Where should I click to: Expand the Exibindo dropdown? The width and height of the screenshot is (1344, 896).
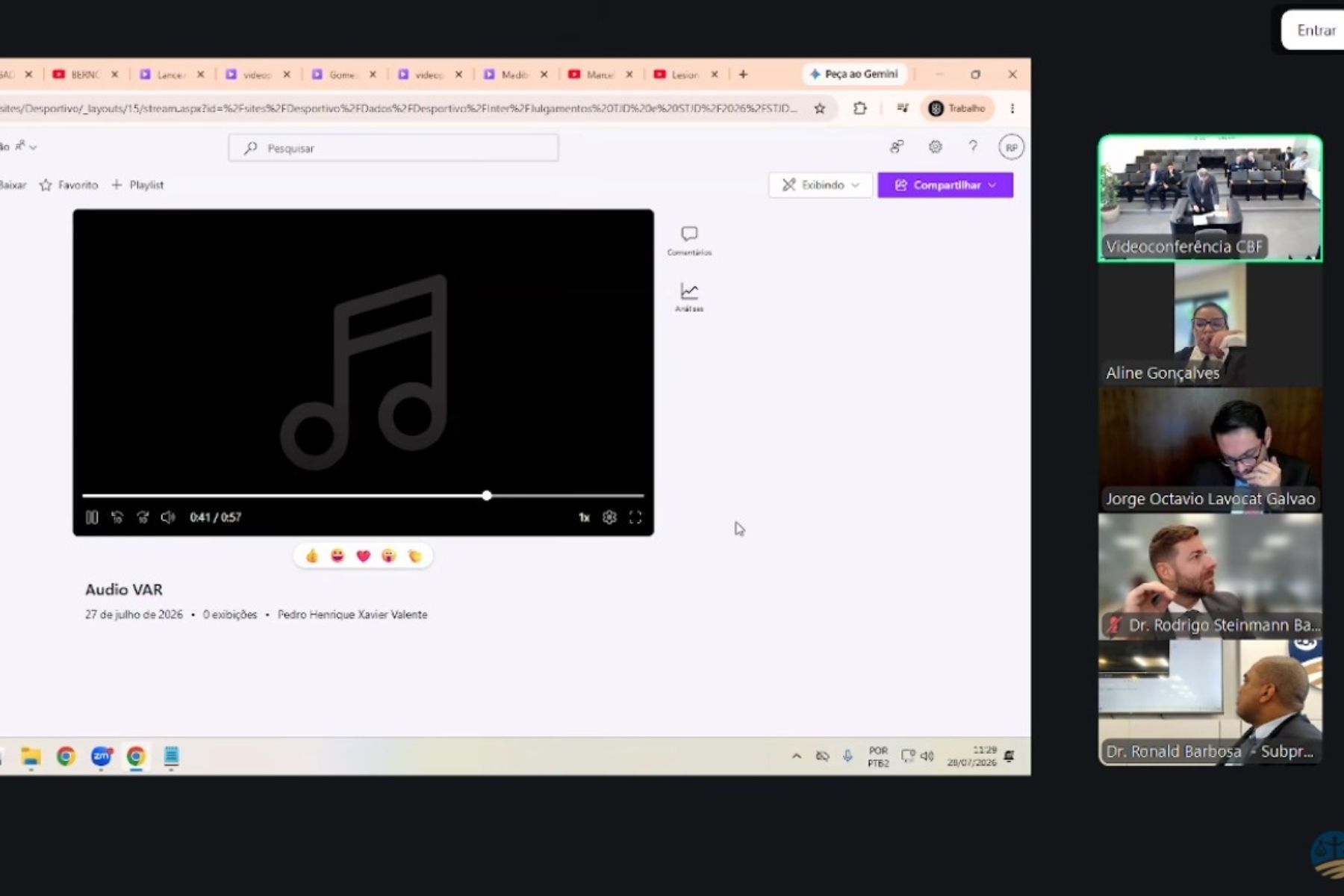[x=821, y=185]
